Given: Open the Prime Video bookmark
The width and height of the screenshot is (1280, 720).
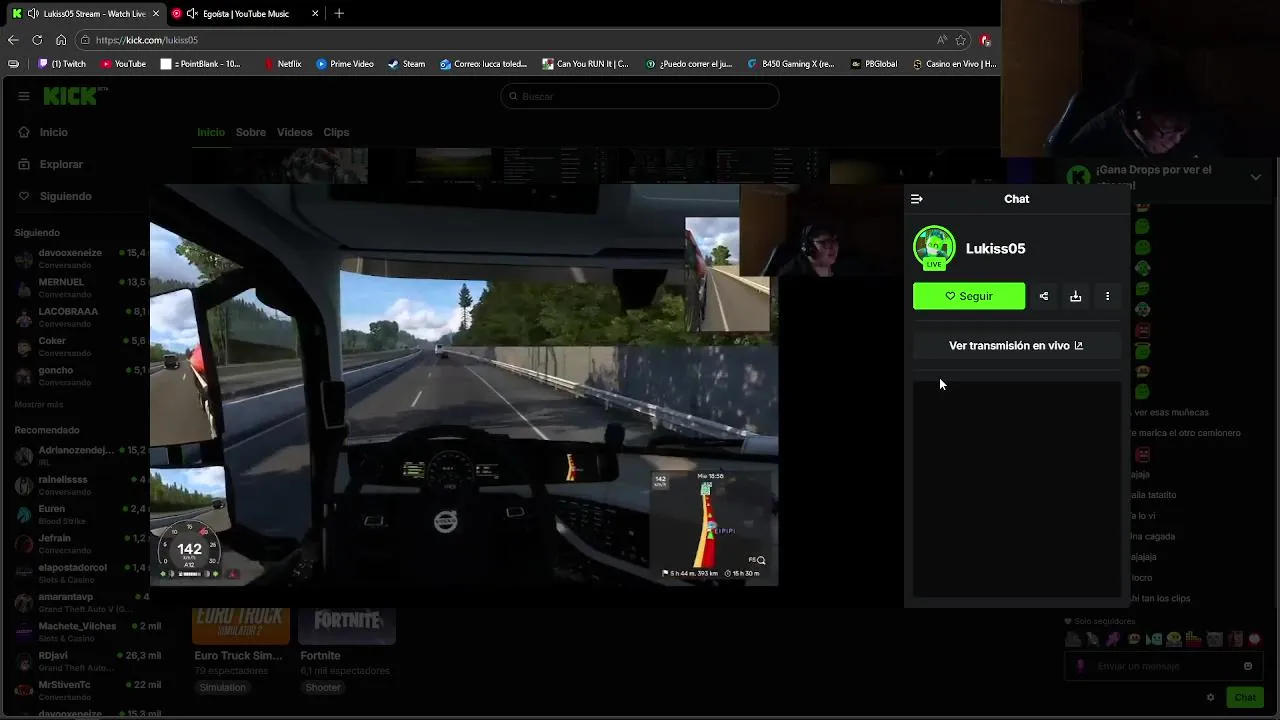Looking at the screenshot, I should tap(345, 64).
